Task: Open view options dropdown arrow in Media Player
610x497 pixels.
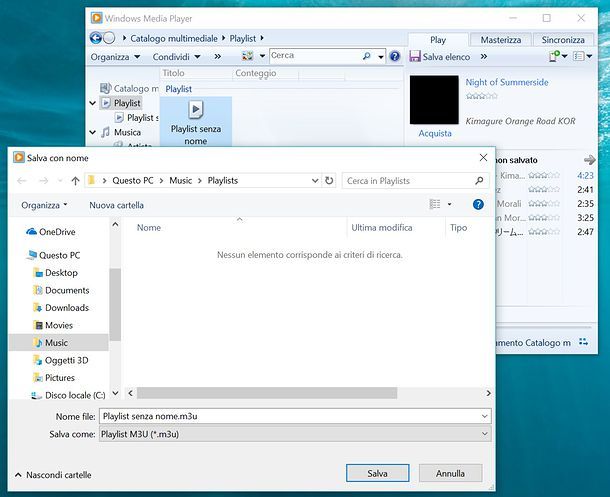Action: 263,56
